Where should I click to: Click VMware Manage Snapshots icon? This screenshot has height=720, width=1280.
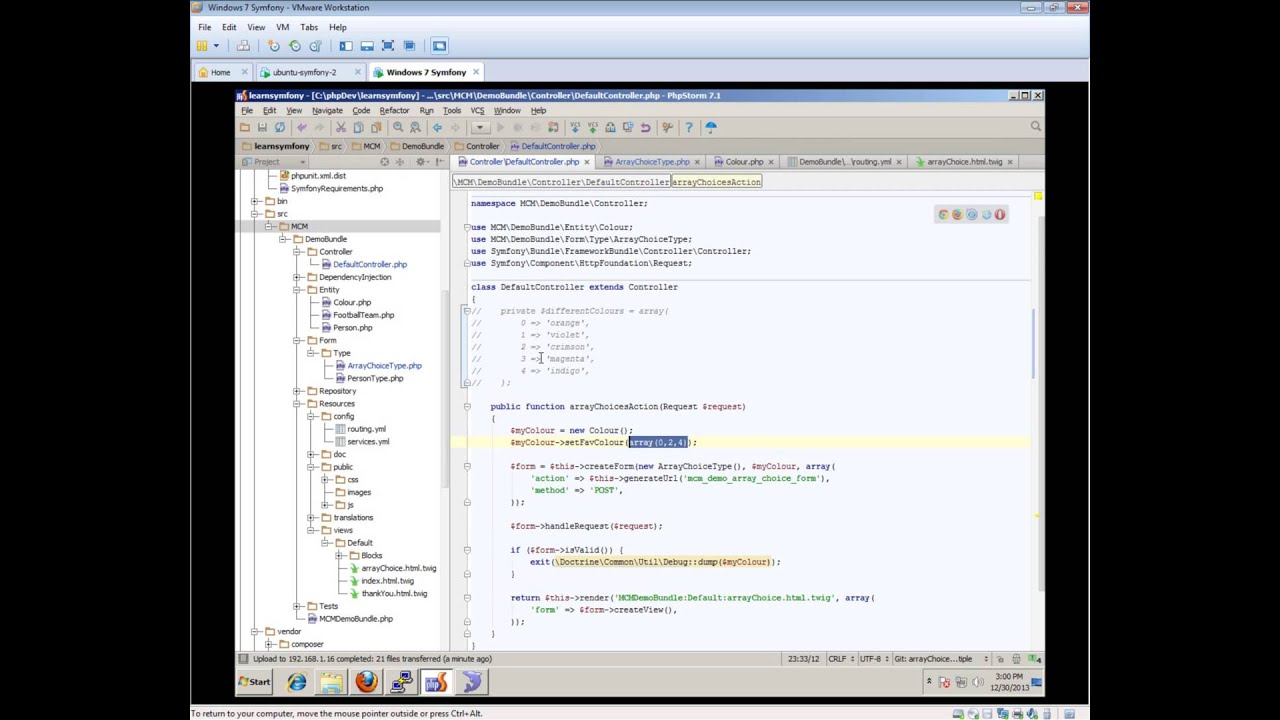click(x=316, y=46)
